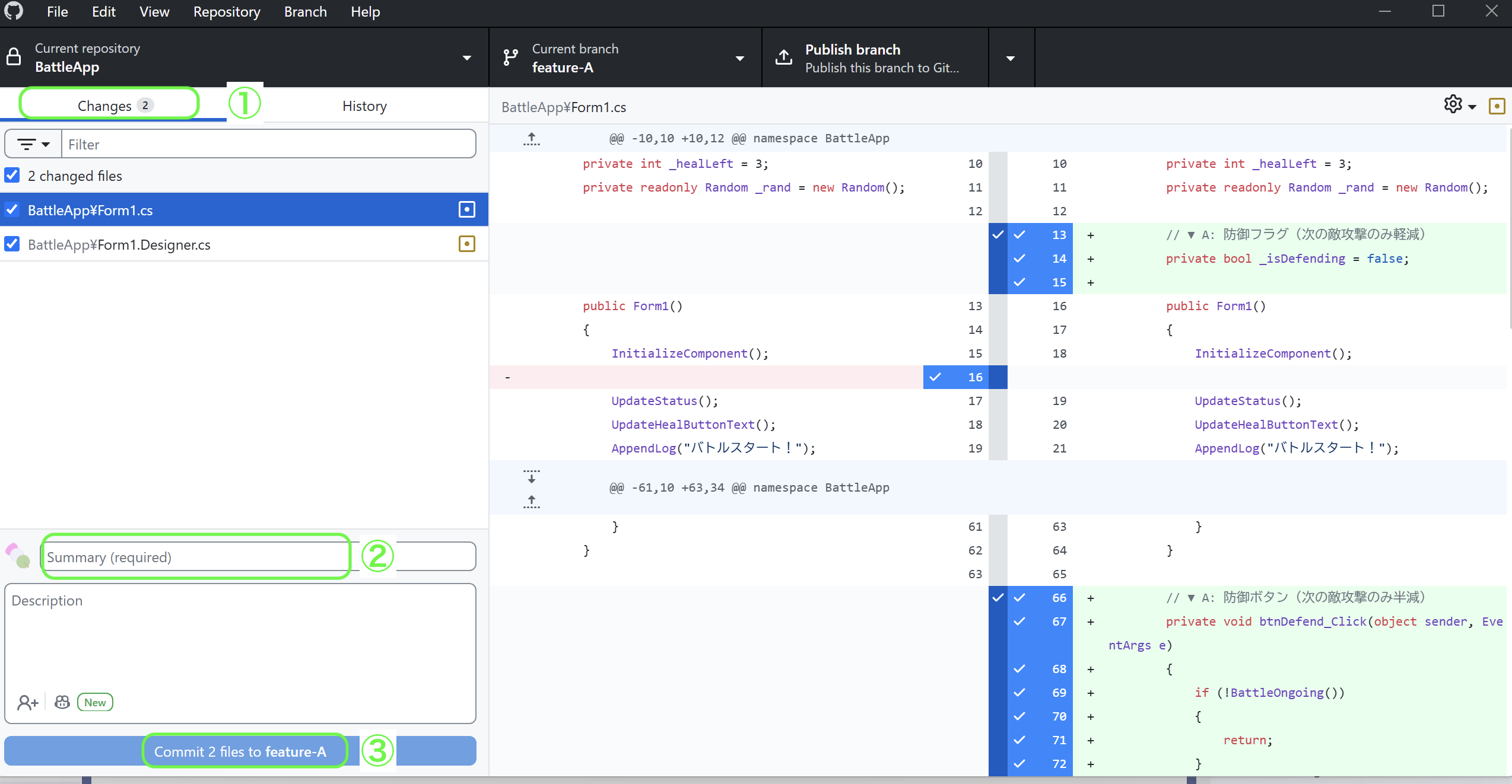Uncheck BattleApp¥Form1.Designer.cs file checkbox
Screen dimensions: 1512x784
coord(12,244)
